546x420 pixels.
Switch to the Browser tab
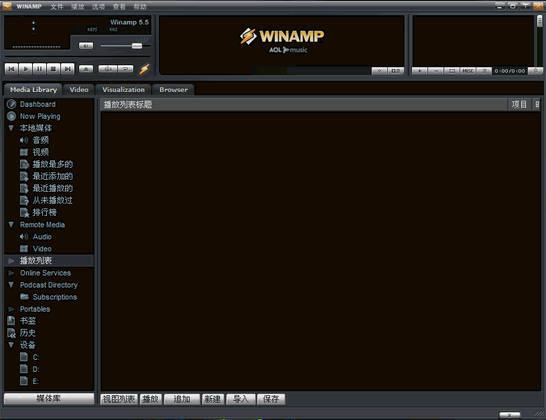173,90
